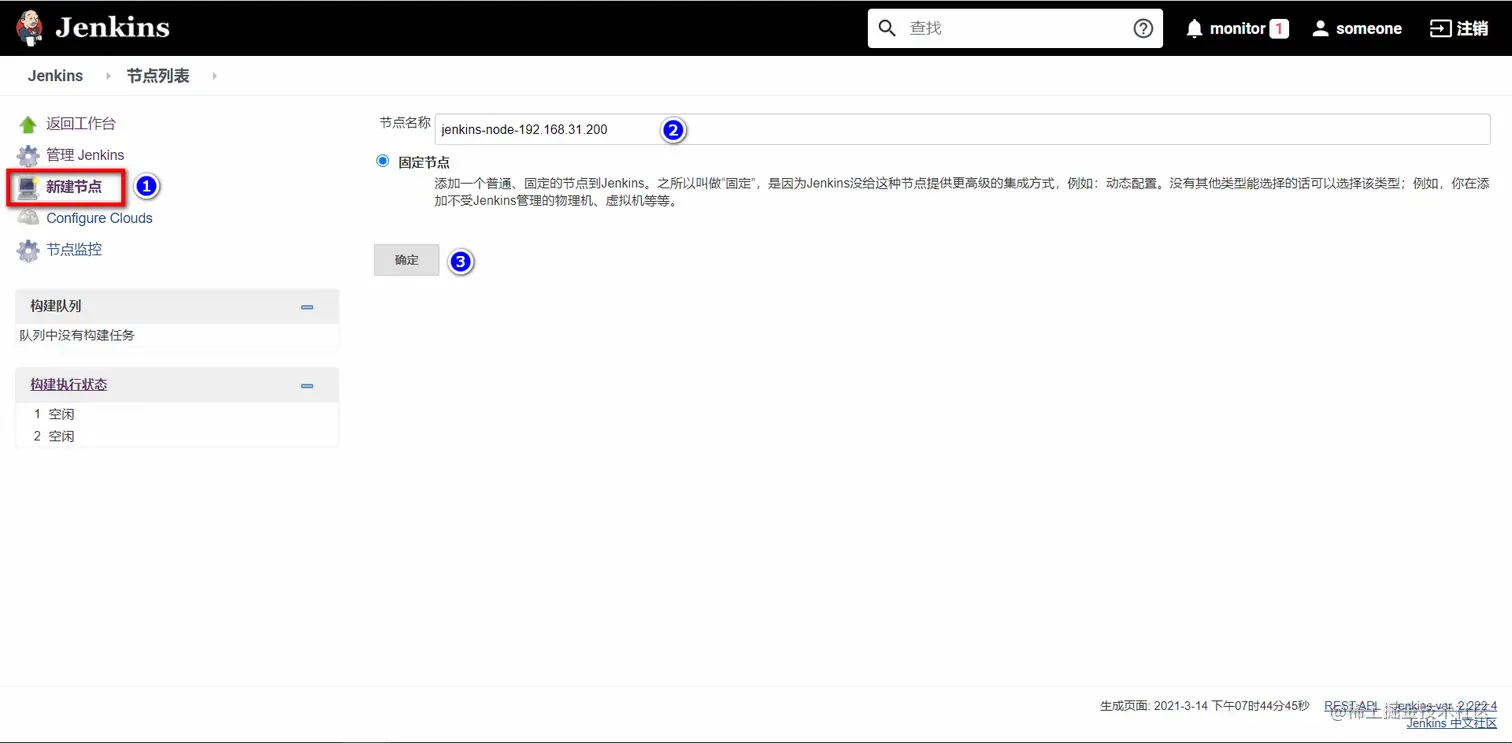Open the 节点列表 breadcrumb
This screenshot has height=743, width=1512.
(x=158, y=76)
